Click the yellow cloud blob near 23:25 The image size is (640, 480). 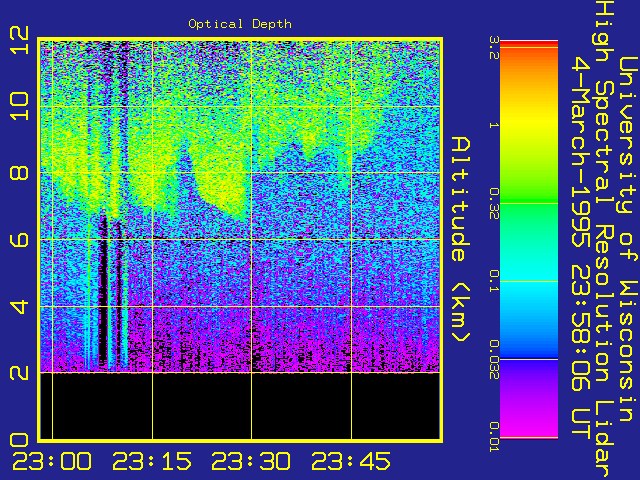point(220,182)
